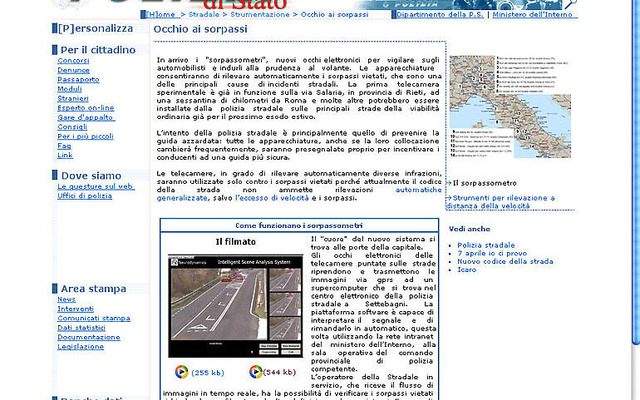This screenshot has height=400, width=640.
Task: Open the Polizia stradale related link
Action: [x=486, y=245]
